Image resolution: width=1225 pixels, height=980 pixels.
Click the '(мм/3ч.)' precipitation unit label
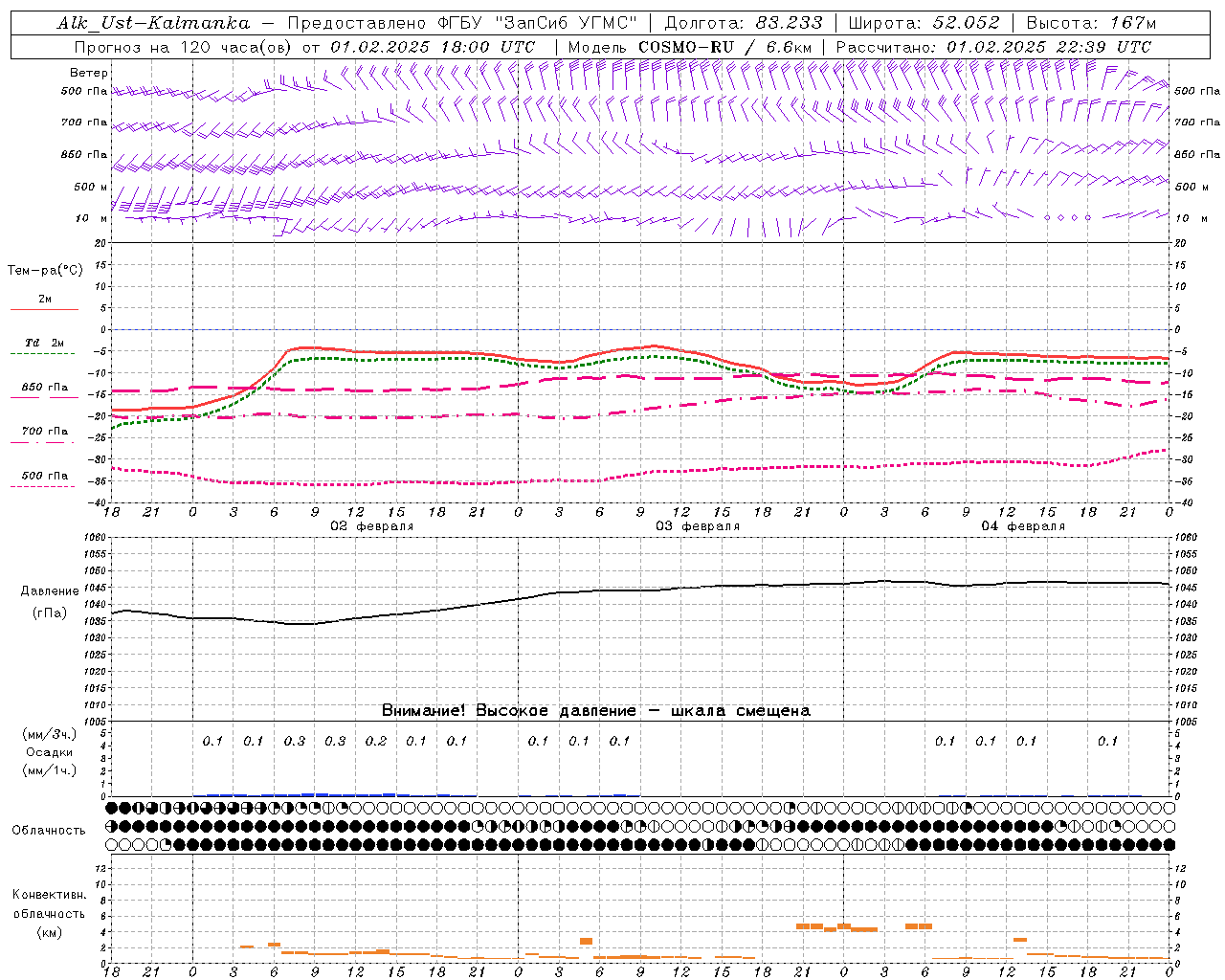click(x=49, y=734)
